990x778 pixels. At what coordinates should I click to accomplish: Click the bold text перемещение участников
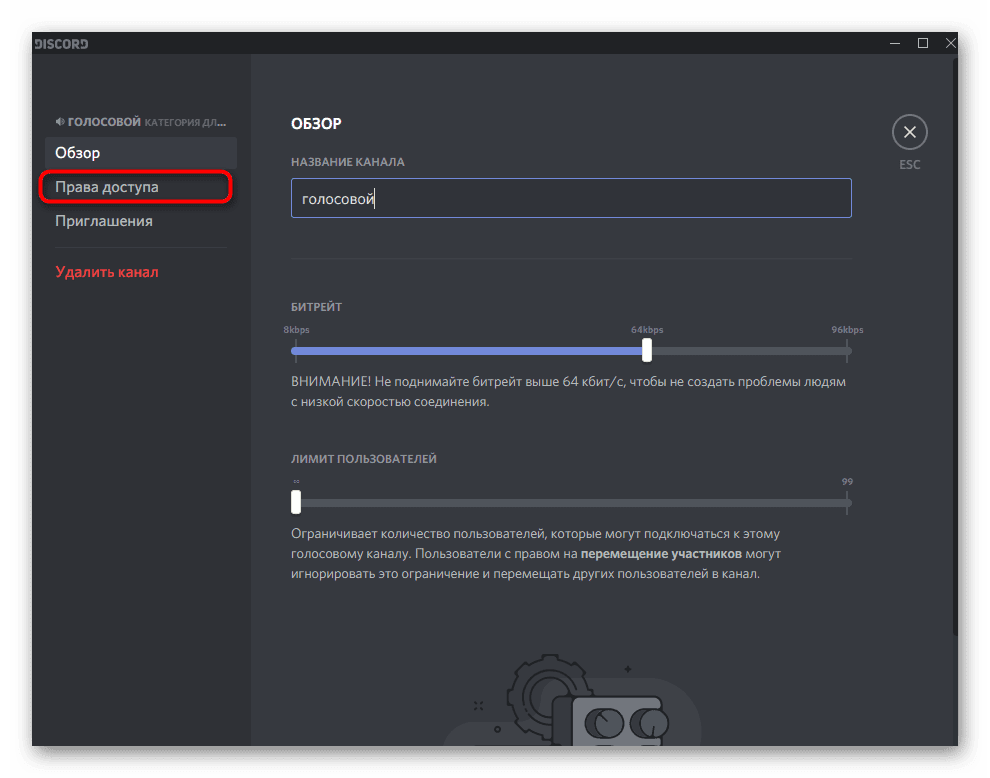tap(661, 554)
